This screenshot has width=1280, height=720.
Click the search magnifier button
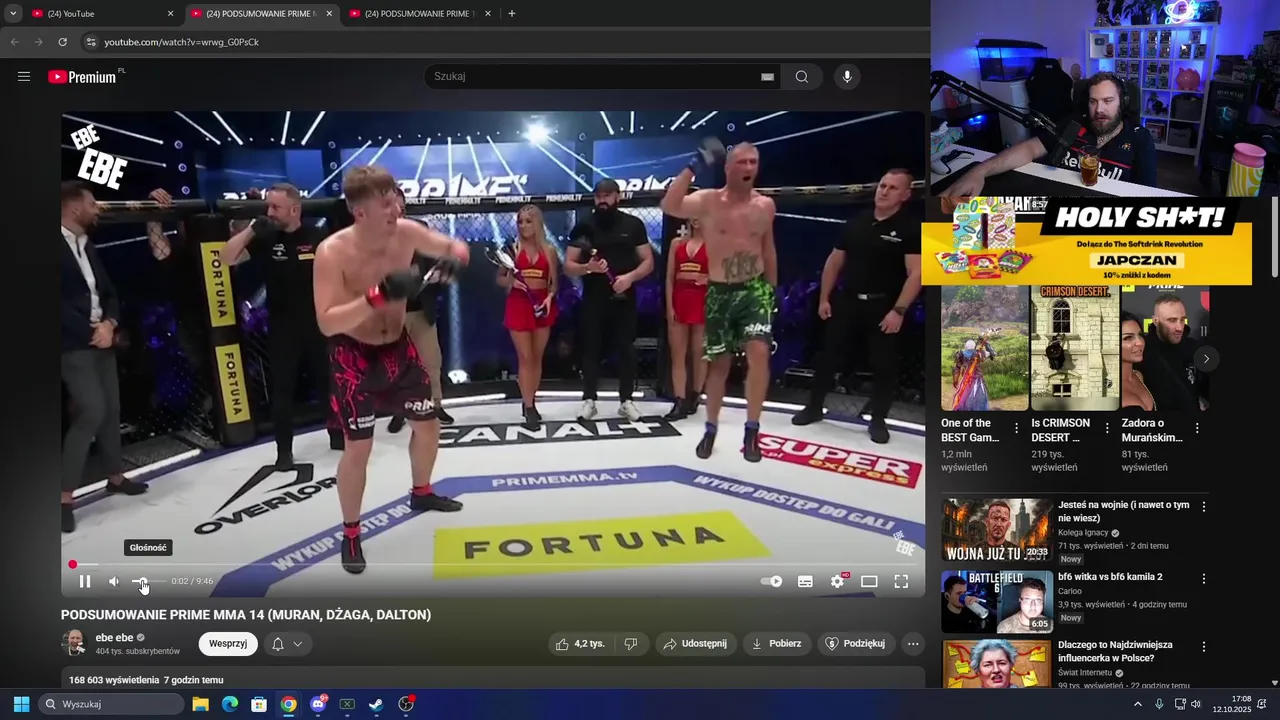coord(802,77)
